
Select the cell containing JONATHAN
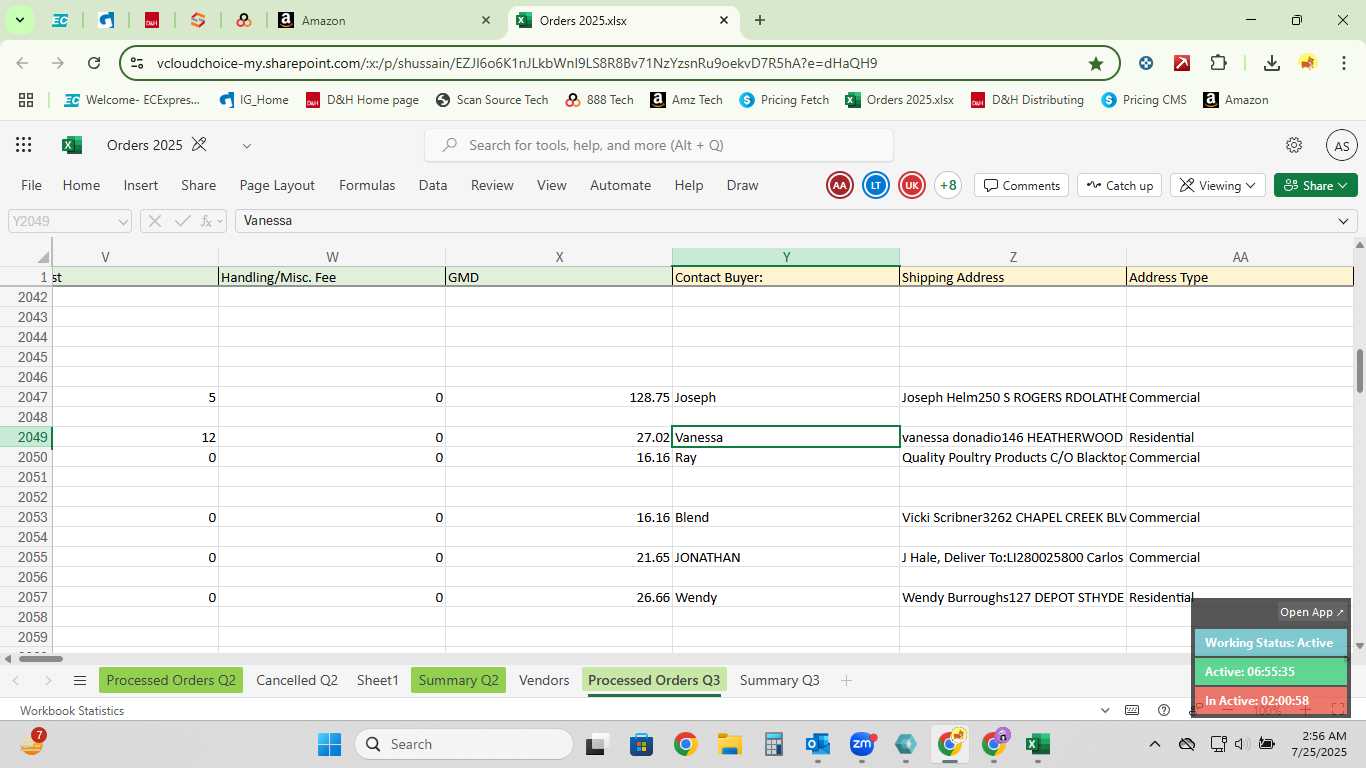(786, 557)
